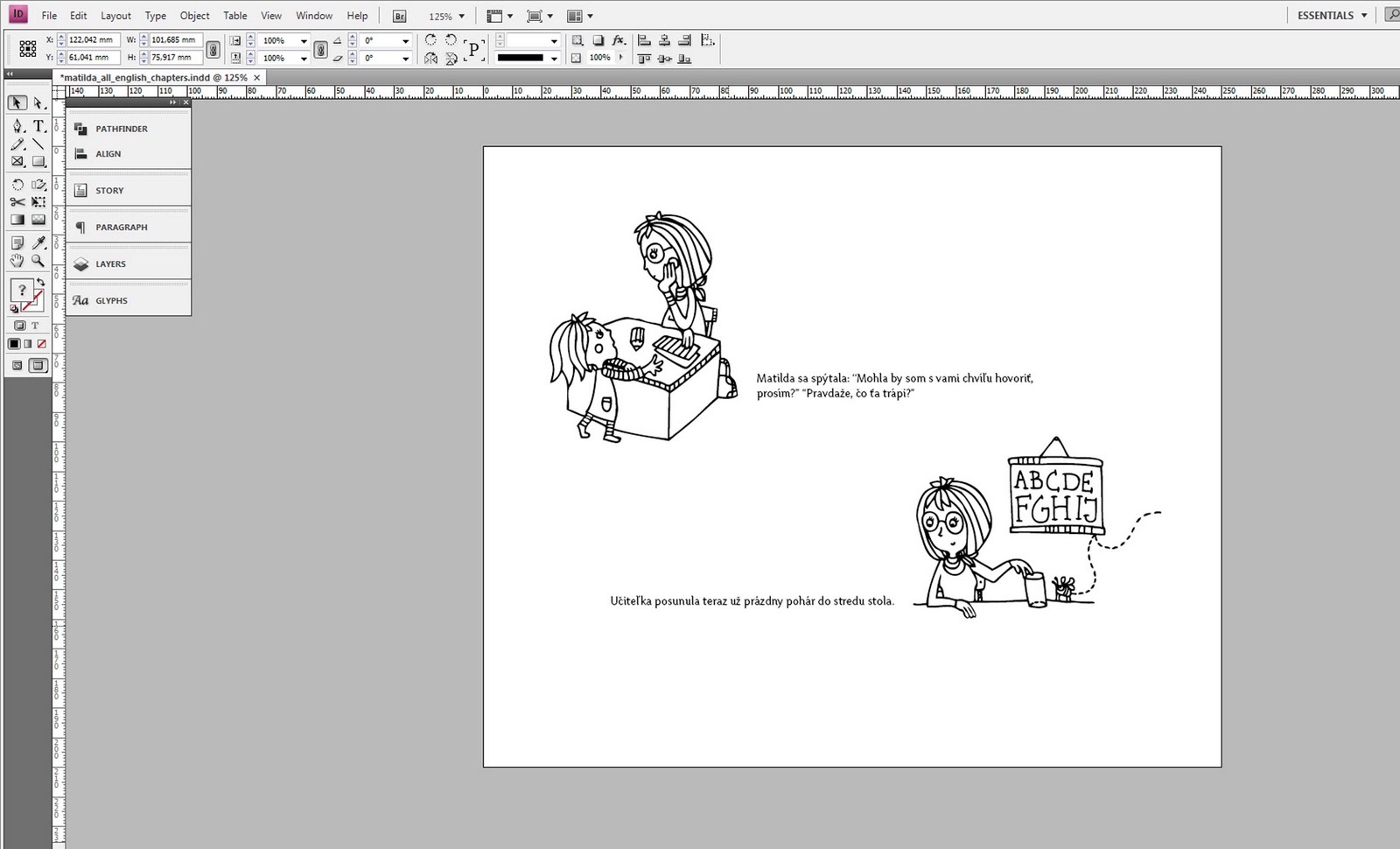Select the Gradient Feather tool
The height and width of the screenshot is (849, 1400).
(x=38, y=220)
